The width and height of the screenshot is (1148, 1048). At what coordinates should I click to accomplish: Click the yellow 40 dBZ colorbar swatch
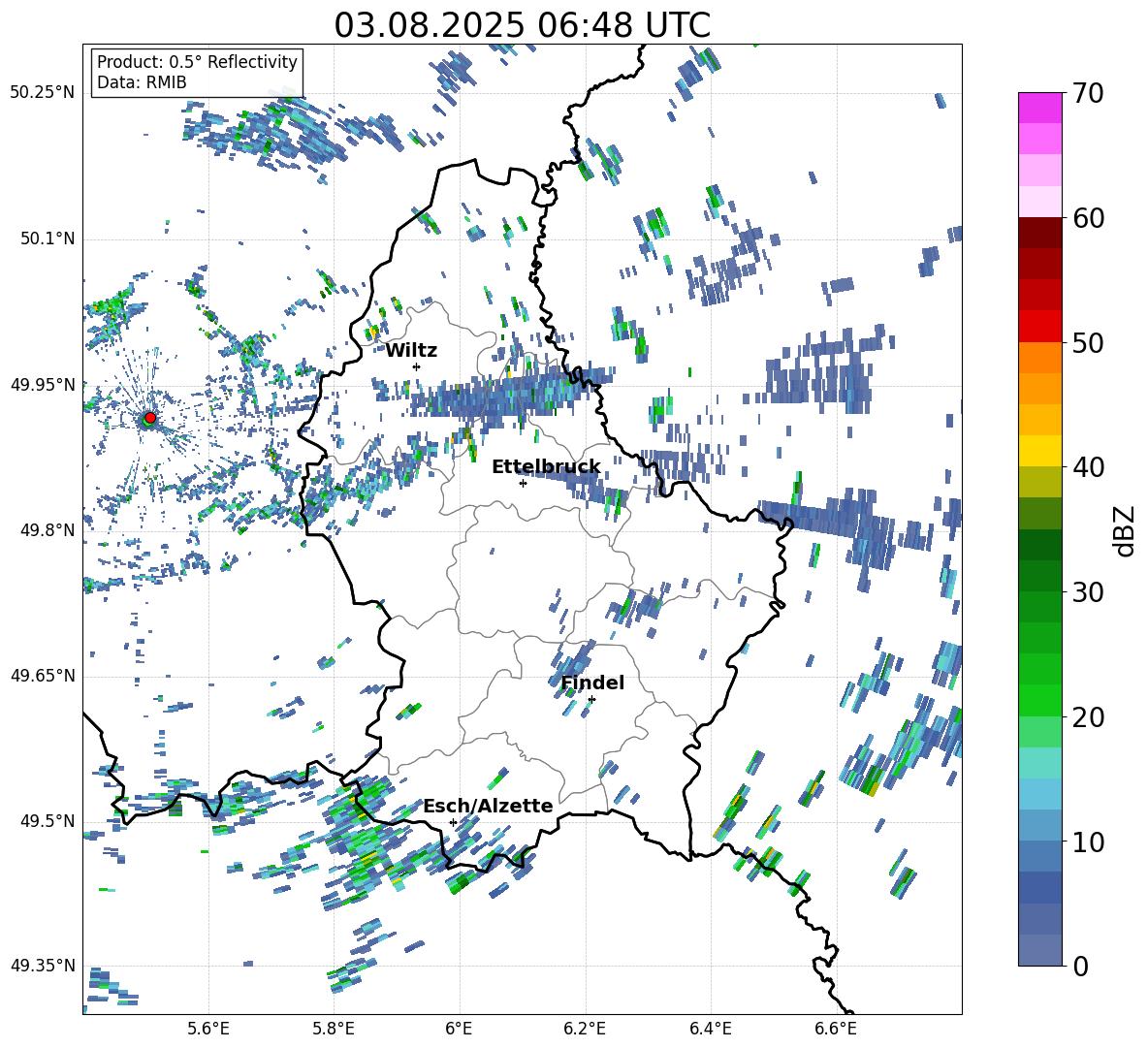pos(1039,451)
